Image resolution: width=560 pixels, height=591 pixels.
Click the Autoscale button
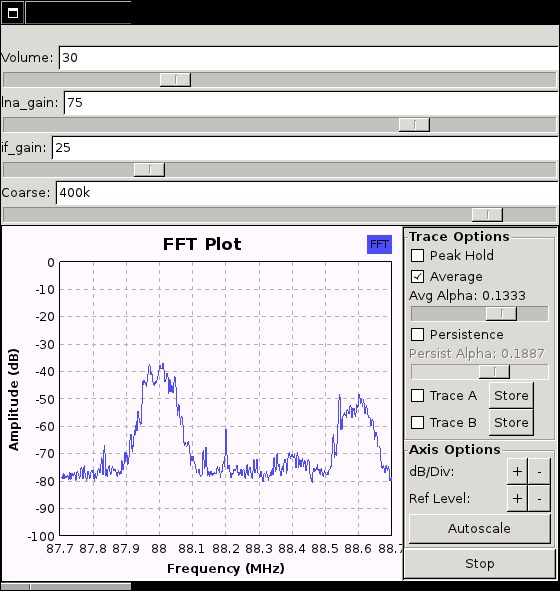479,528
